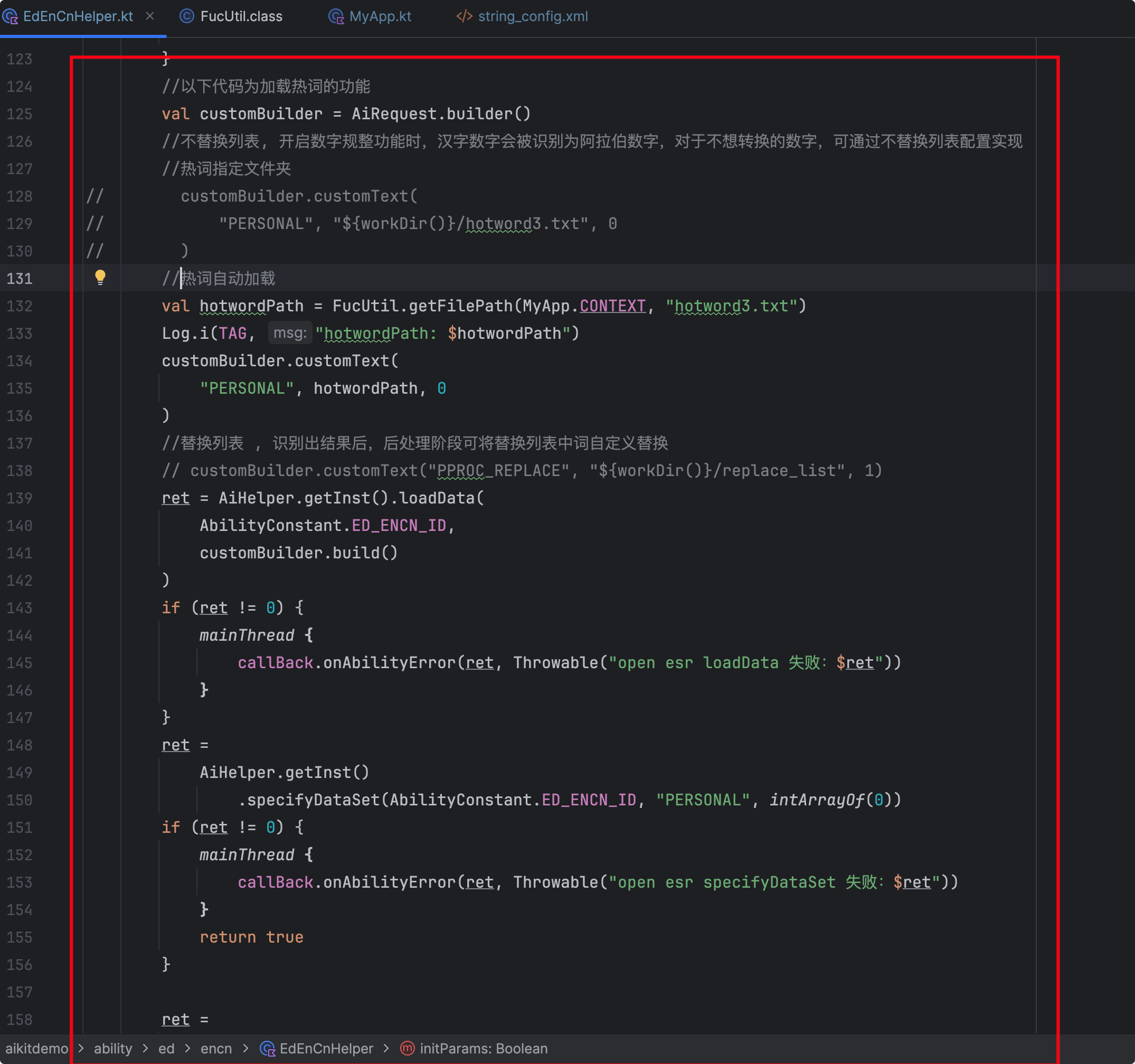Close the EdEnCnHelper.kt tab
The height and width of the screenshot is (1064, 1135).
coord(150,16)
